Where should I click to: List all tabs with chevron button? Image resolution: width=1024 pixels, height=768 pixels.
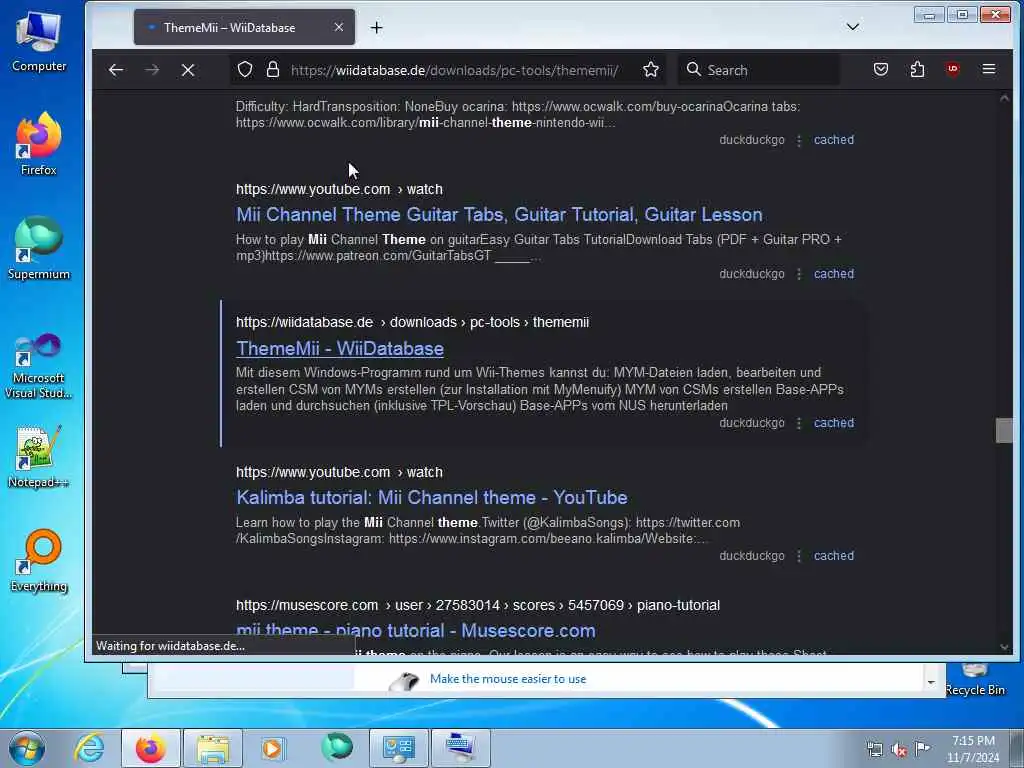(853, 27)
